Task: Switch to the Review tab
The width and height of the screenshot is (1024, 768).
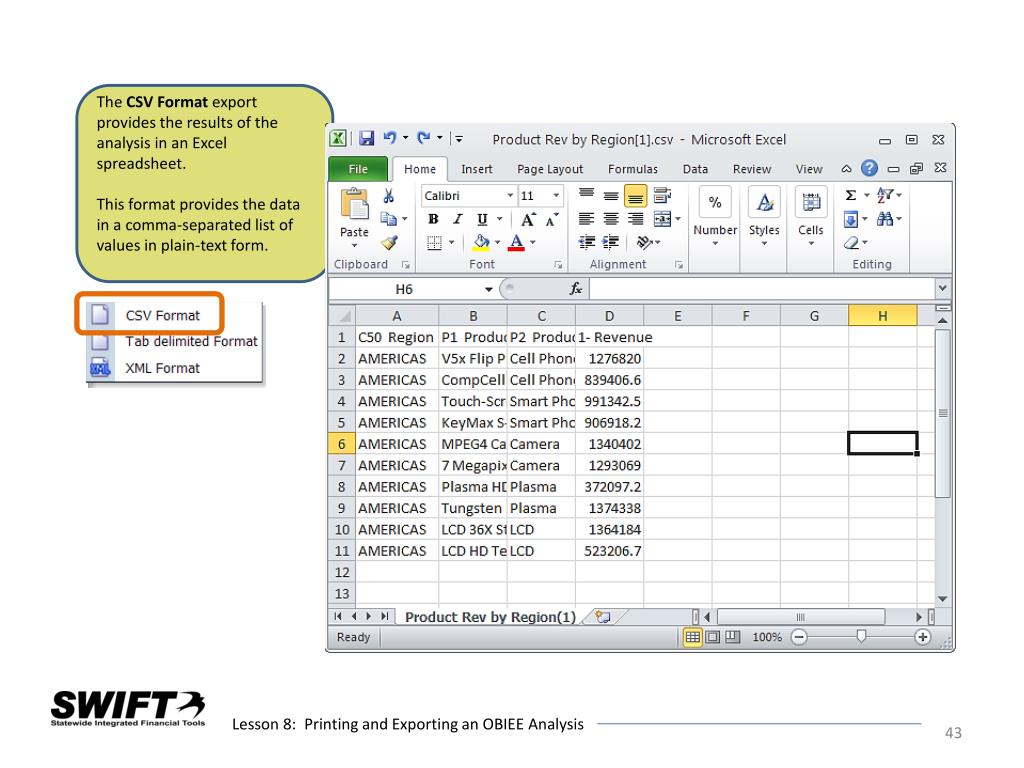Action: click(752, 169)
